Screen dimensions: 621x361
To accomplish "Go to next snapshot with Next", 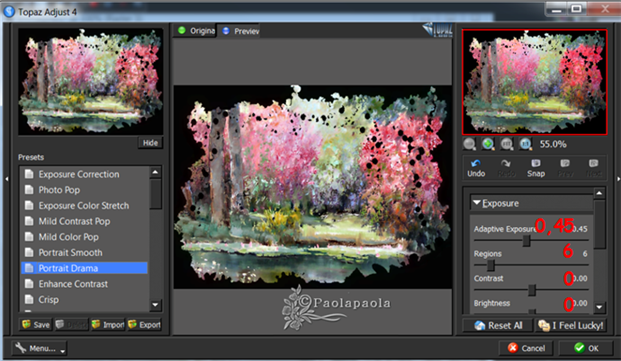I will click(594, 168).
